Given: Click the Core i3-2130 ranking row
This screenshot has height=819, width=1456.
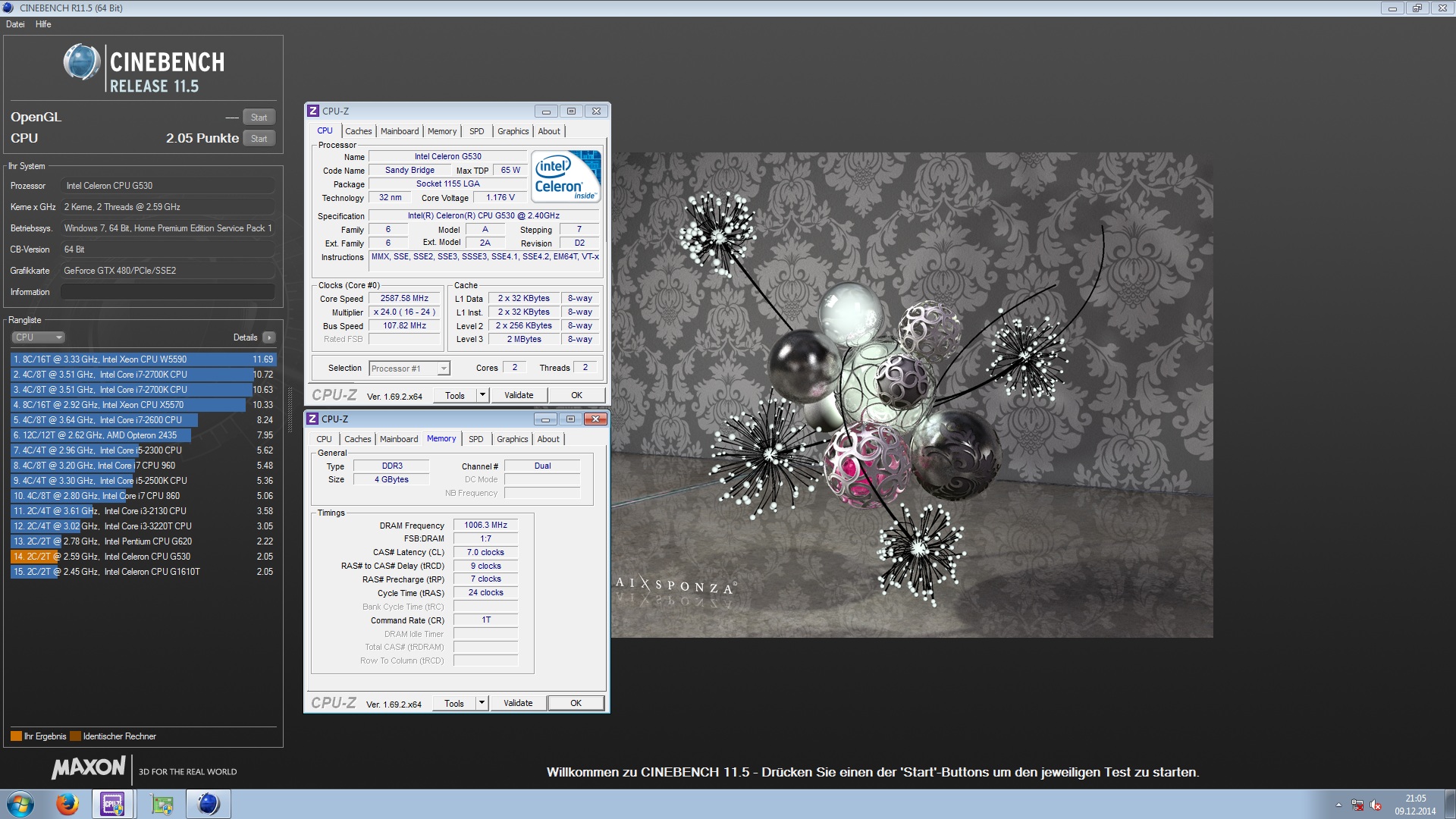Looking at the screenshot, I should coord(143,511).
